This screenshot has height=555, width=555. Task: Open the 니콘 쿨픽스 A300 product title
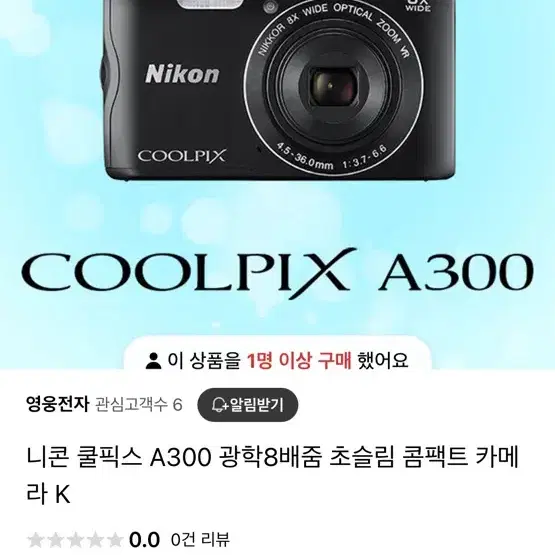pos(273,475)
